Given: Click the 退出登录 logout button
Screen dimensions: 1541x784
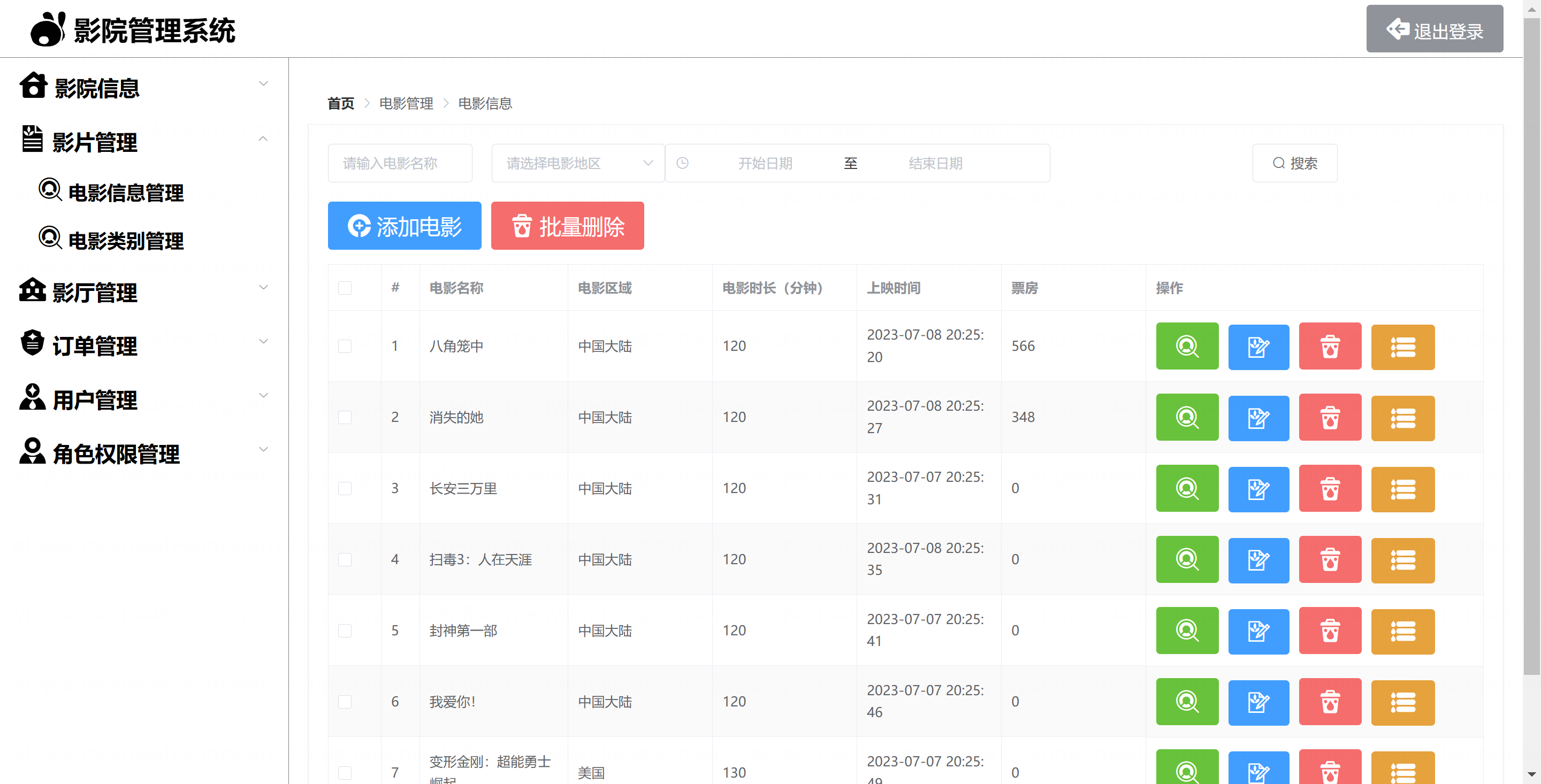Looking at the screenshot, I should pyautogui.click(x=1434, y=29).
